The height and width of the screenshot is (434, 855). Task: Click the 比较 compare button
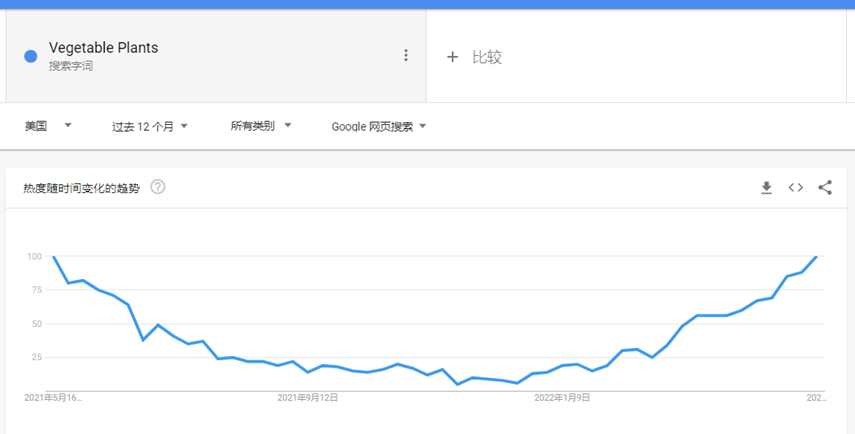pos(487,57)
